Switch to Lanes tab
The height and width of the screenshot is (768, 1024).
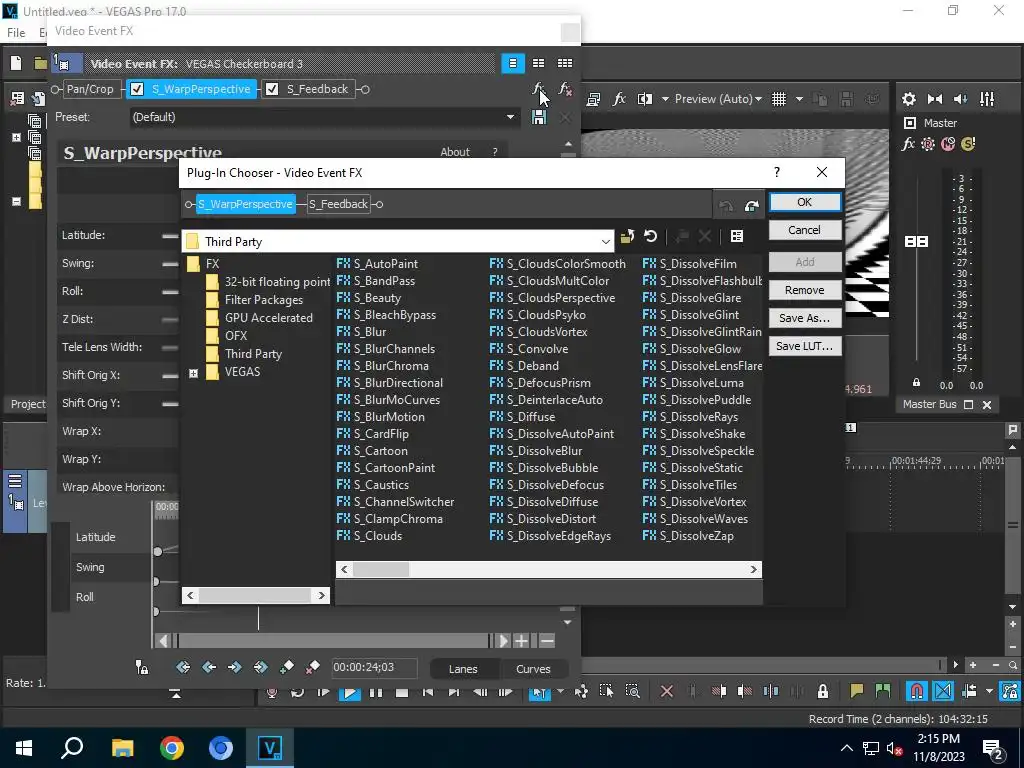[x=463, y=669]
